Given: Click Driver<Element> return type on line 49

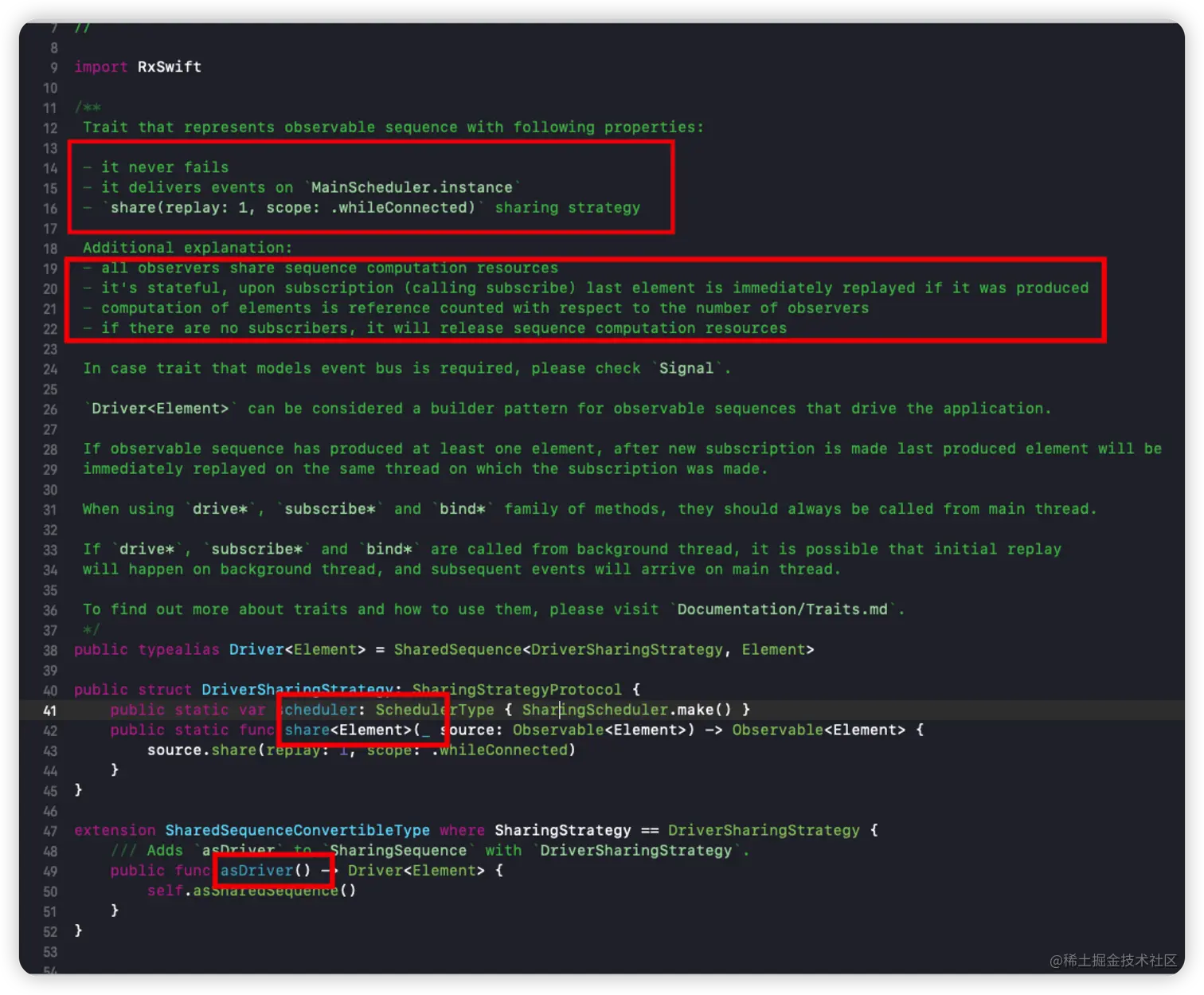Looking at the screenshot, I should (x=416, y=871).
